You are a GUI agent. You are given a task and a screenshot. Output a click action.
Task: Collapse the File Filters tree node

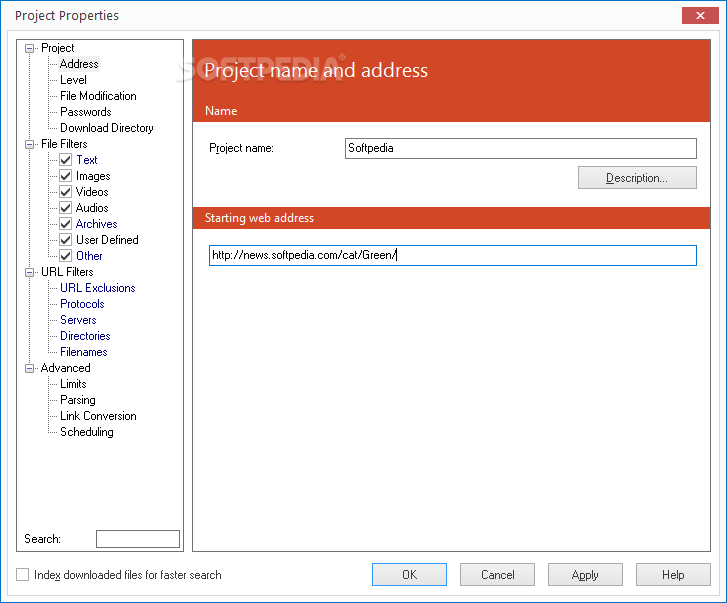(29, 144)
